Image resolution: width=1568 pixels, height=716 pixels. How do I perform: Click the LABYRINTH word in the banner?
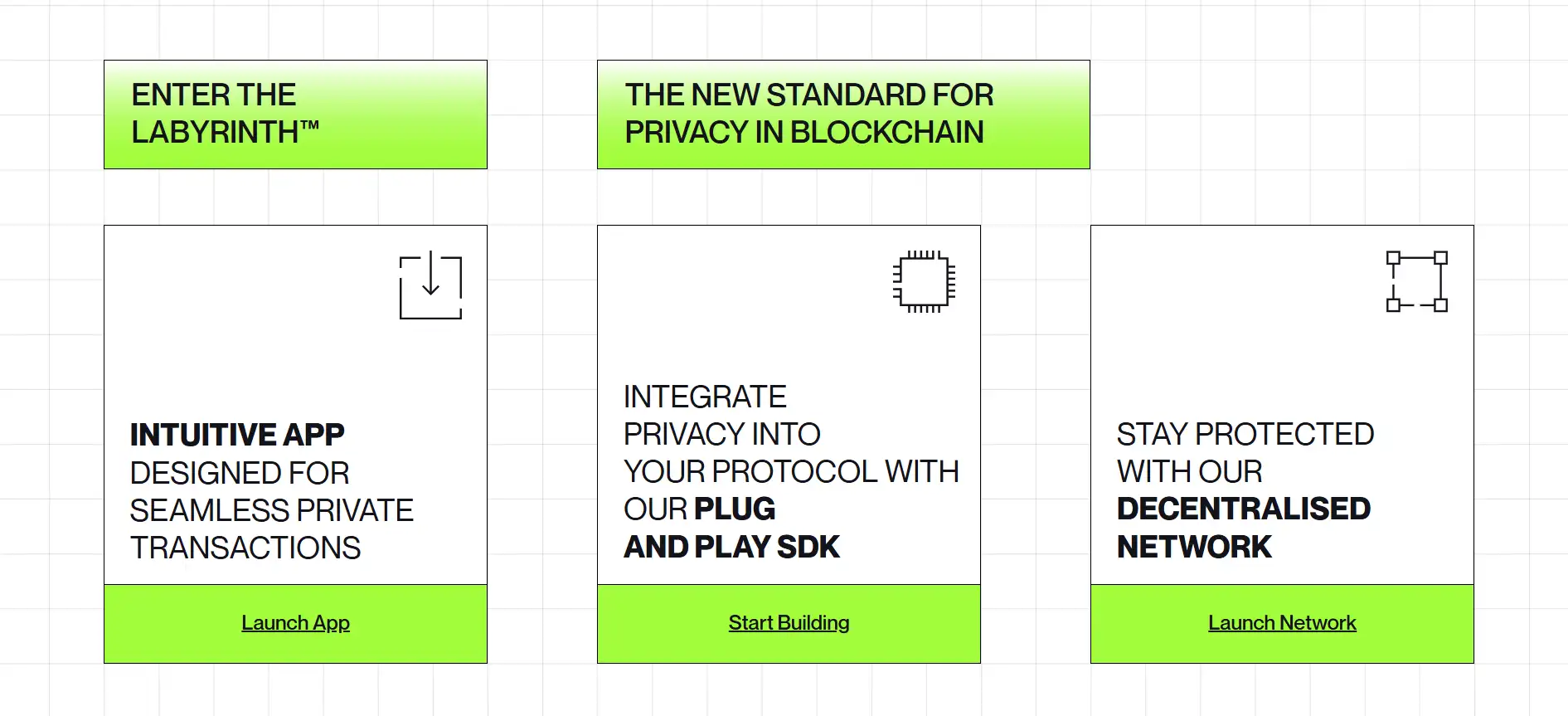[215, 133]
